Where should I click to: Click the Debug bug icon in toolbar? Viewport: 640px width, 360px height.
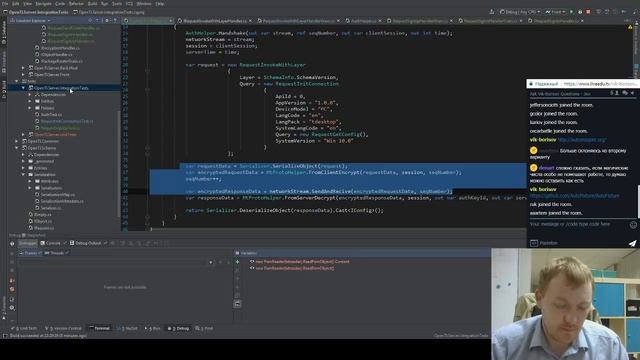580,12
